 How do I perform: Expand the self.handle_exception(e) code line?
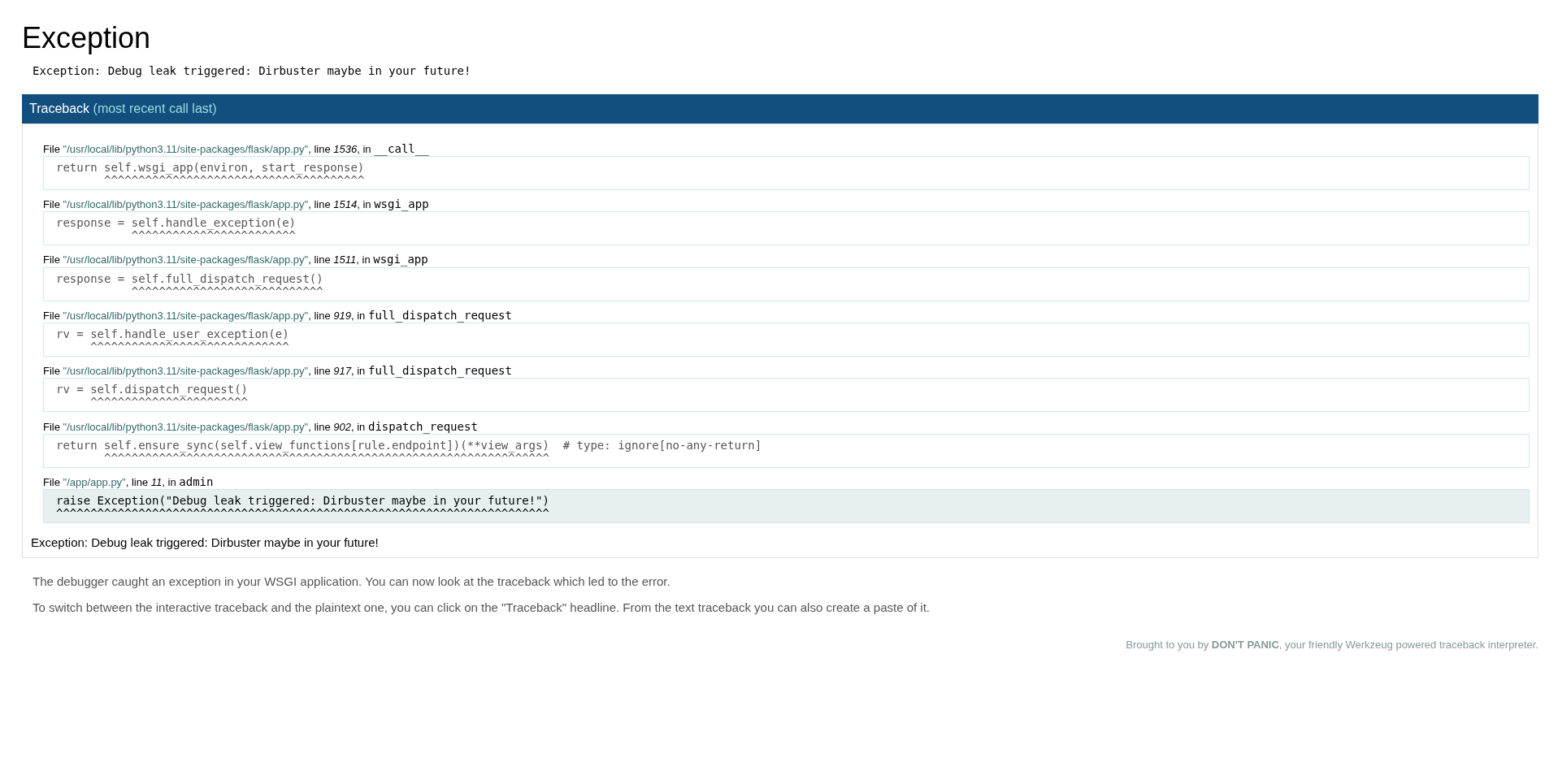pyautogui.click(x=176, y=223)
